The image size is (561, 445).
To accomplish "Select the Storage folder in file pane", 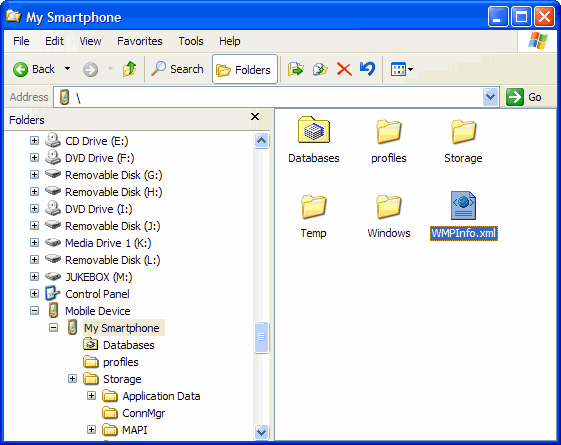I will 463,131.
